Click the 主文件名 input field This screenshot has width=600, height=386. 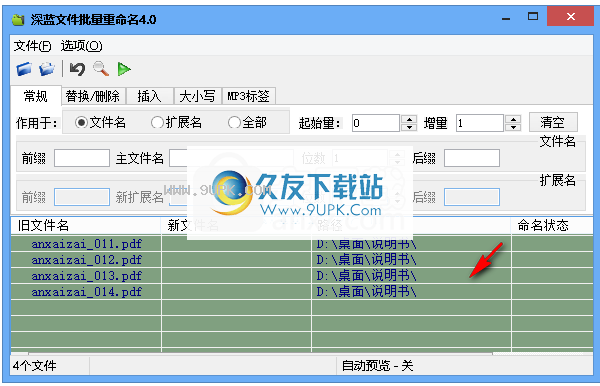coord(232,158)
